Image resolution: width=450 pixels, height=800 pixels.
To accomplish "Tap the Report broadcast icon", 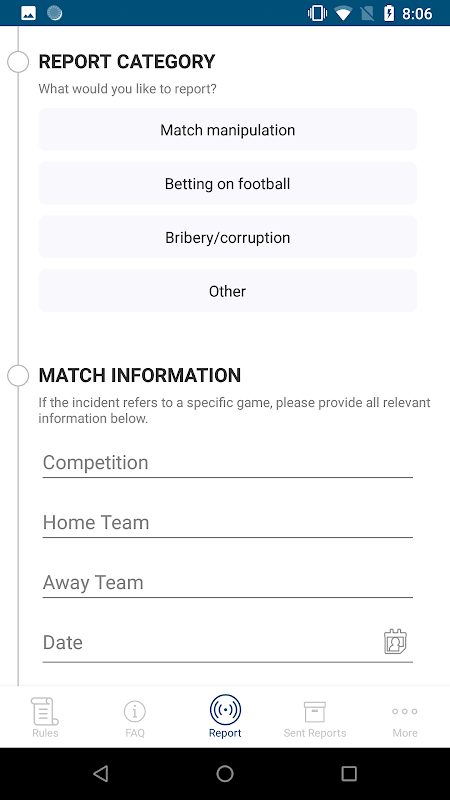I will (x=225, y=710).
